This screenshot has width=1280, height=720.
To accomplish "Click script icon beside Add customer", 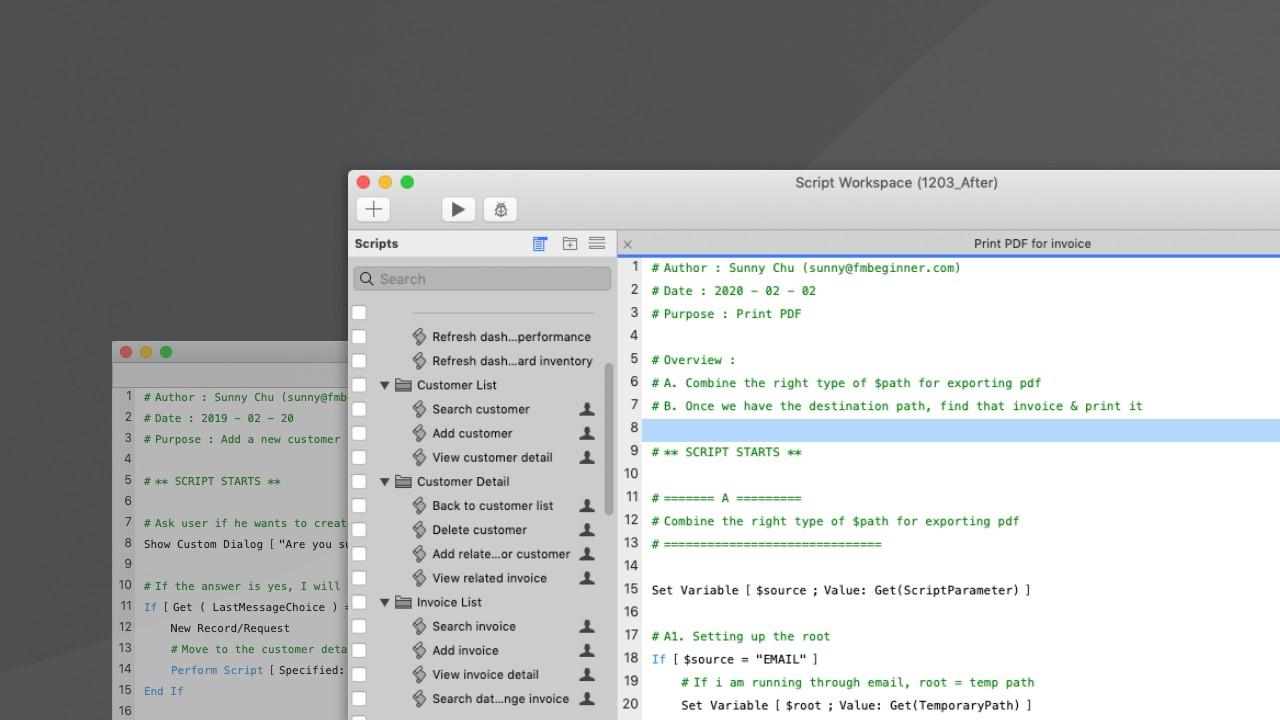I will 420,433.
